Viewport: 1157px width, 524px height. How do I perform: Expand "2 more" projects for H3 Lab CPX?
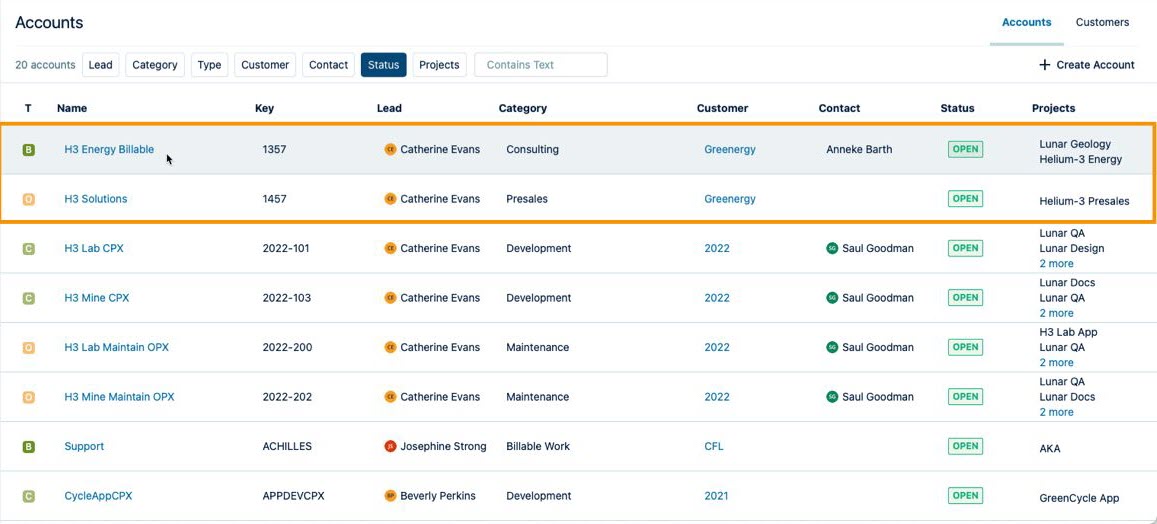pyautogui.click(x=1056, y=264)
